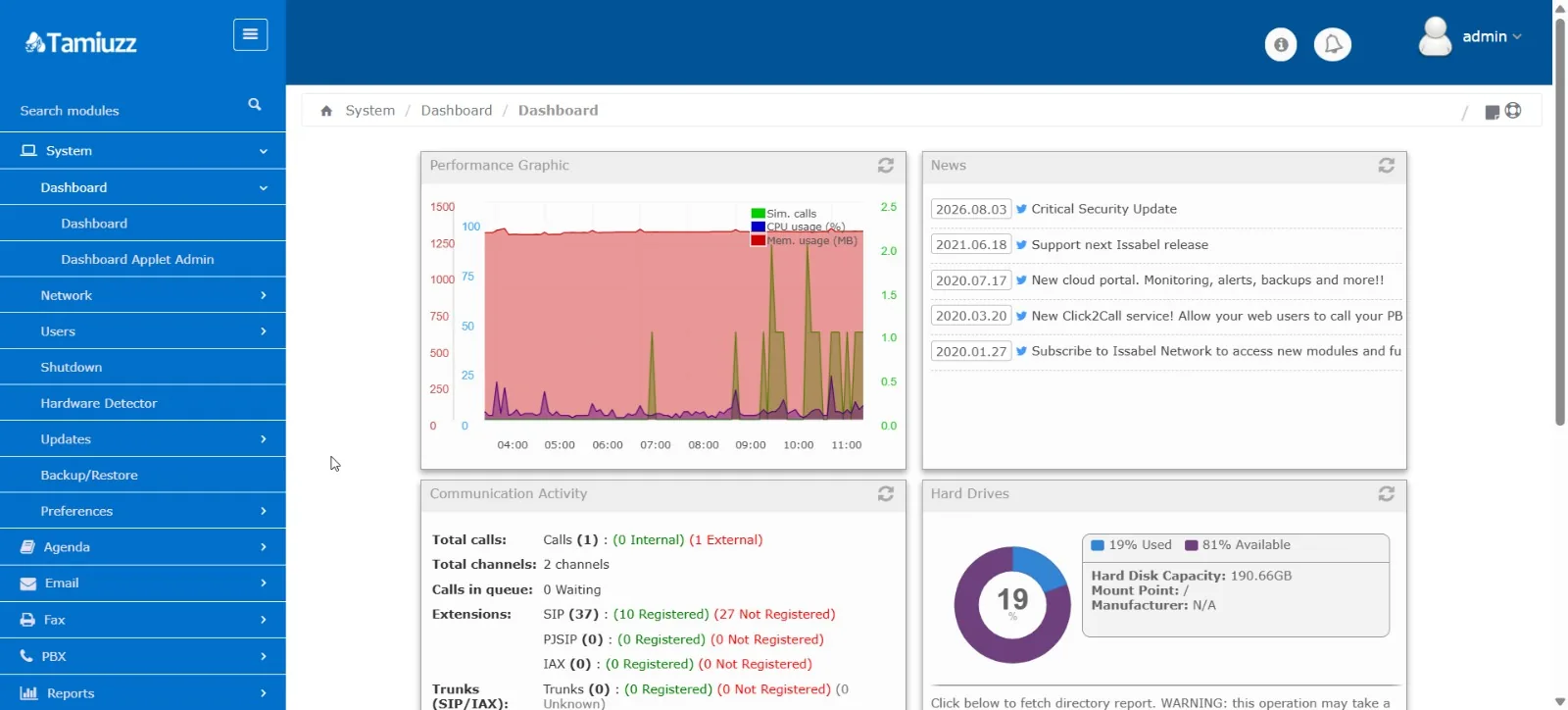Open the admin user dropdown

[1492, 36]
